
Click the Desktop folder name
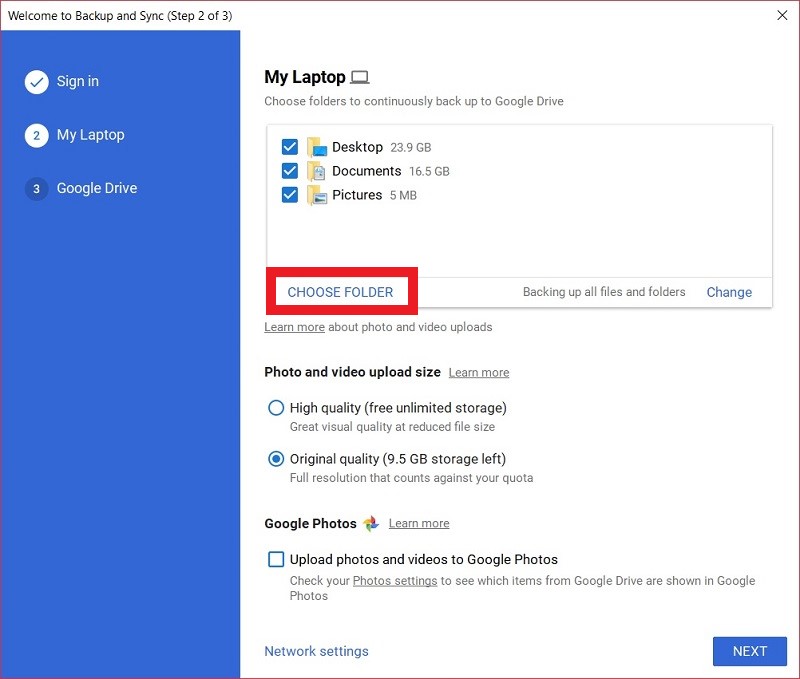[357, 147]
